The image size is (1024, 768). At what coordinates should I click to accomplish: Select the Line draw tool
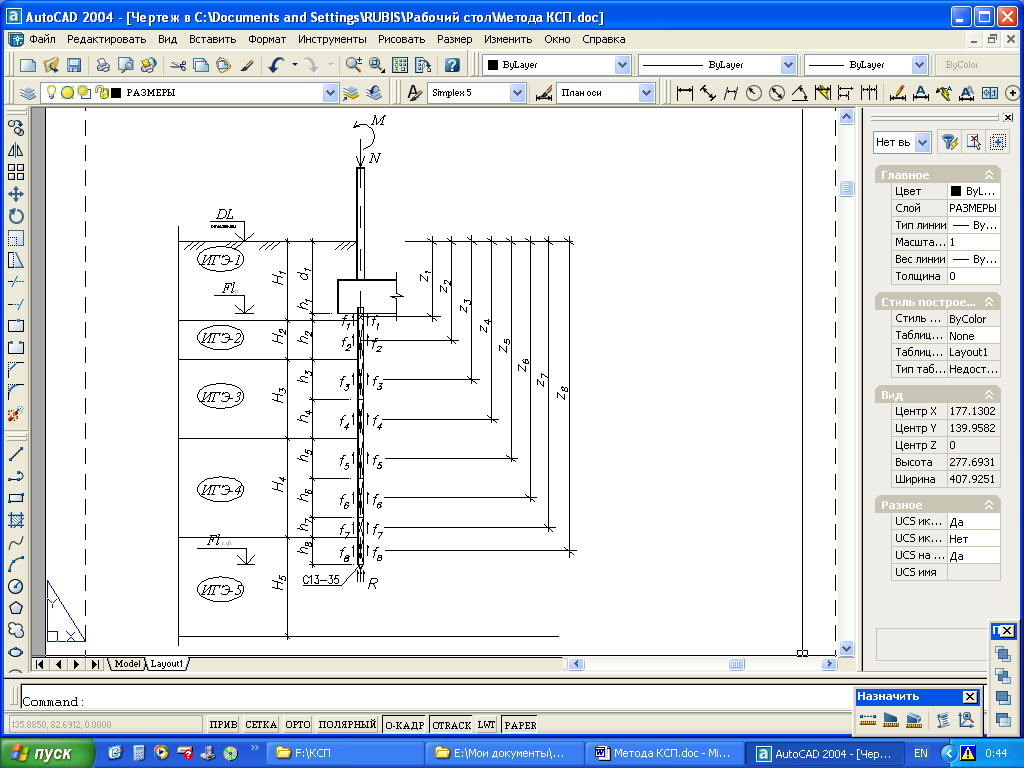(16, 454)
